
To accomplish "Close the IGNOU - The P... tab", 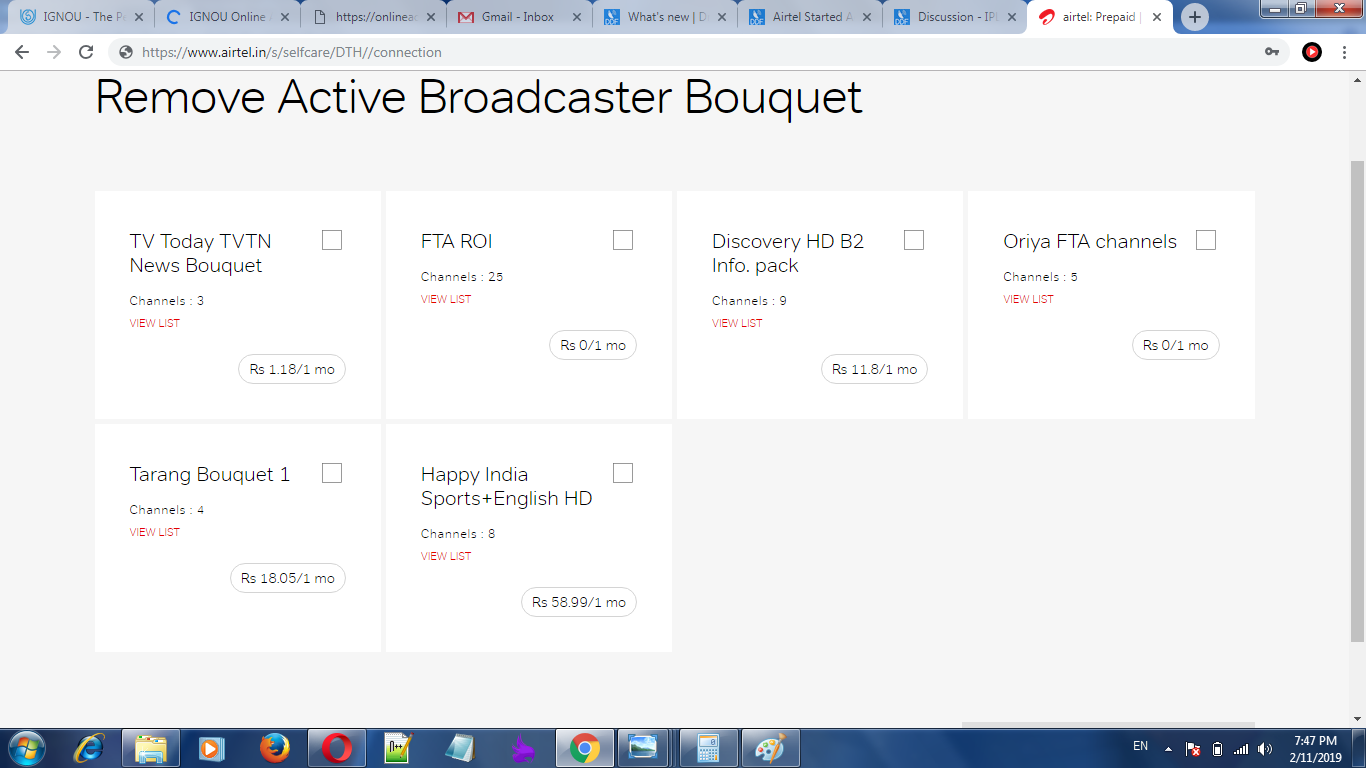I will [139, 17].
